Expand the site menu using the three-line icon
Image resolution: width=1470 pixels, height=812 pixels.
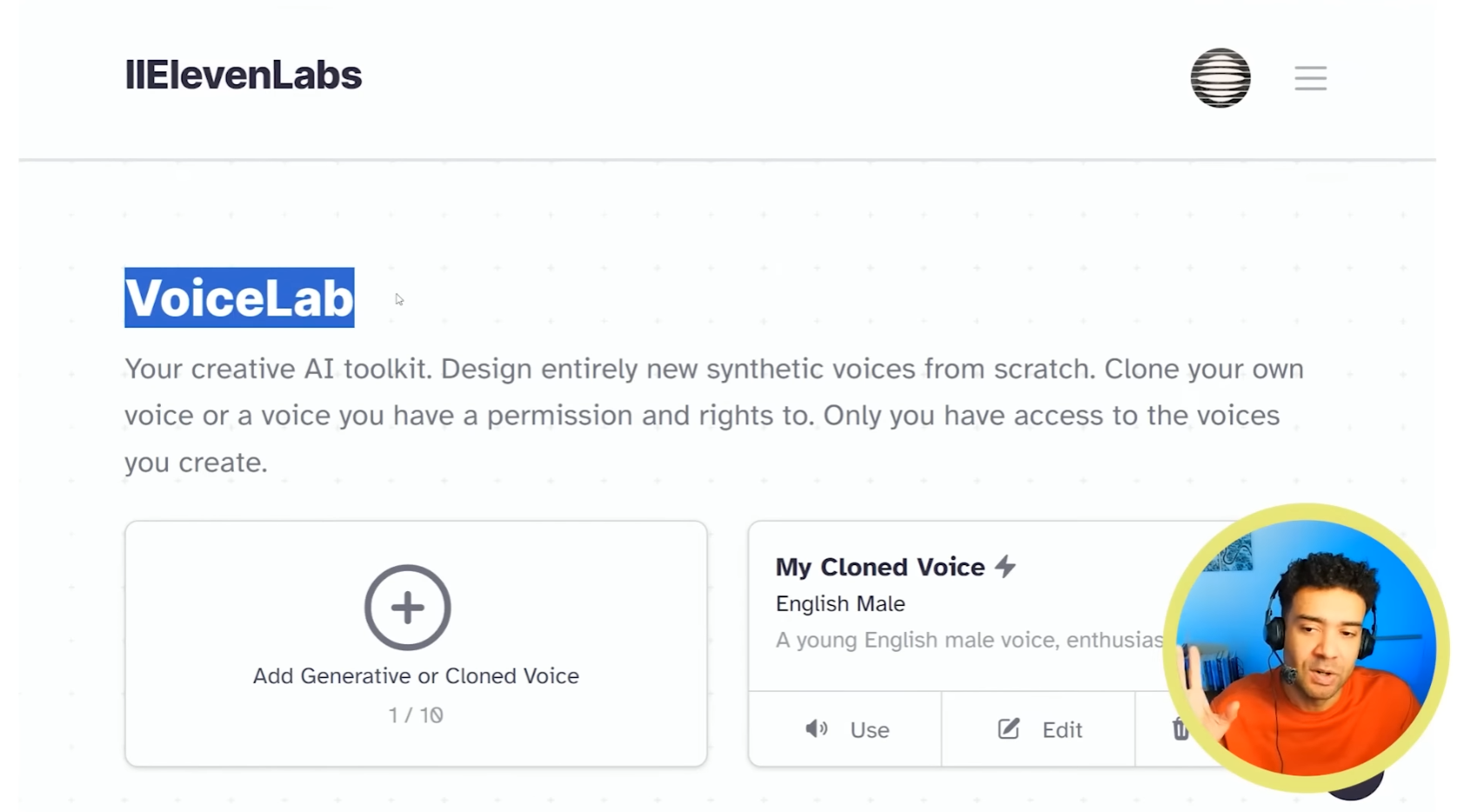pos(1310,78)
